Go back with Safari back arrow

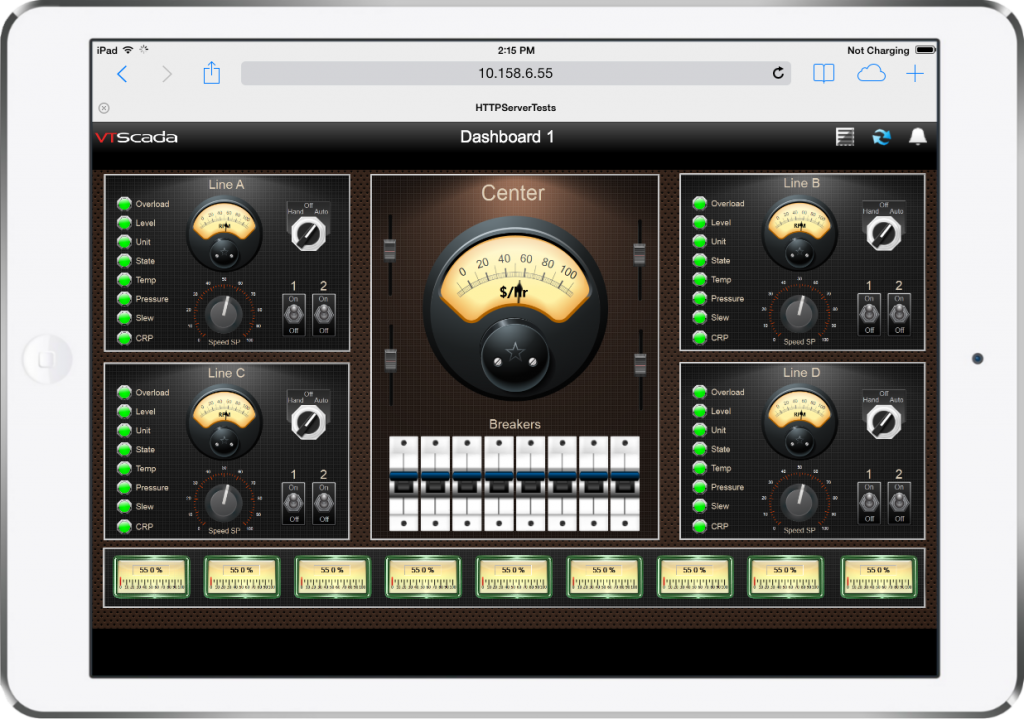coord(122,74)
